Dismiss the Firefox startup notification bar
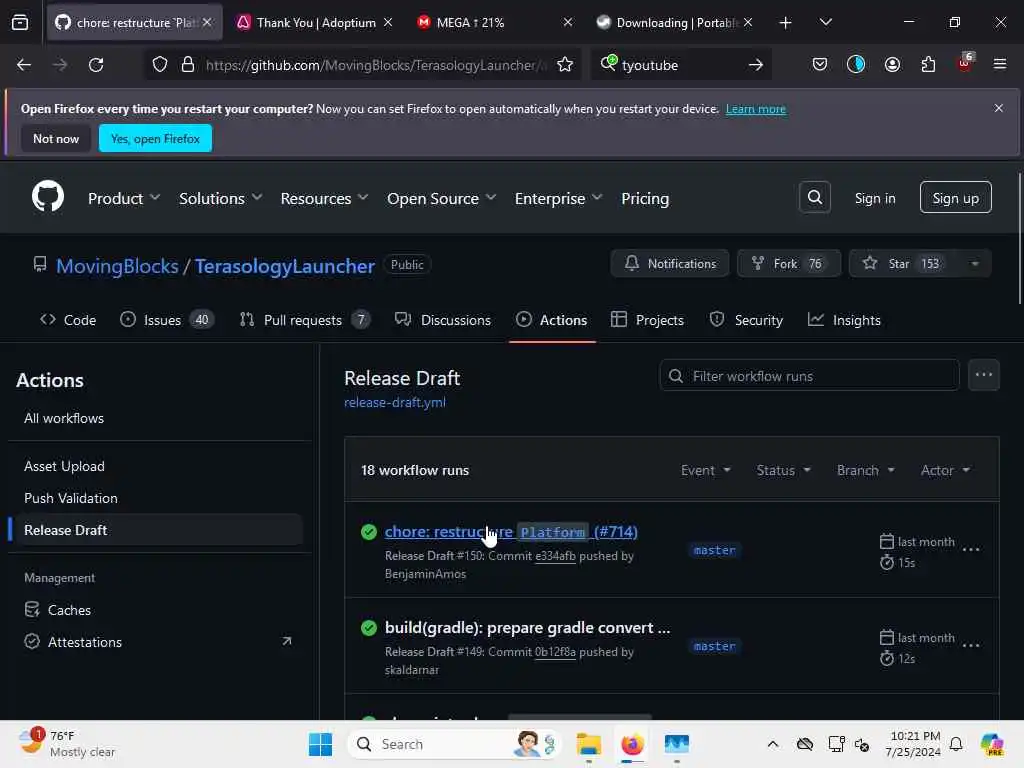 999,108
